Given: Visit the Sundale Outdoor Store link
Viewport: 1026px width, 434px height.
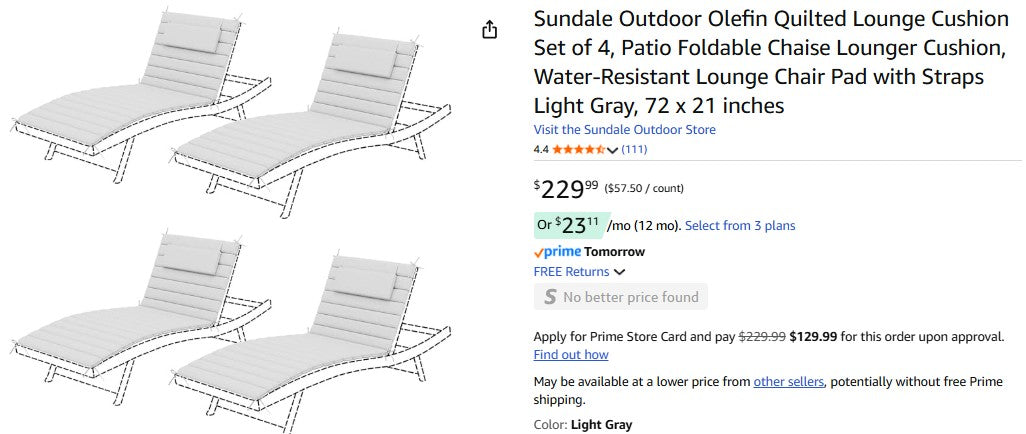Looking at the screenshot, I should click(x=624, y=130).
